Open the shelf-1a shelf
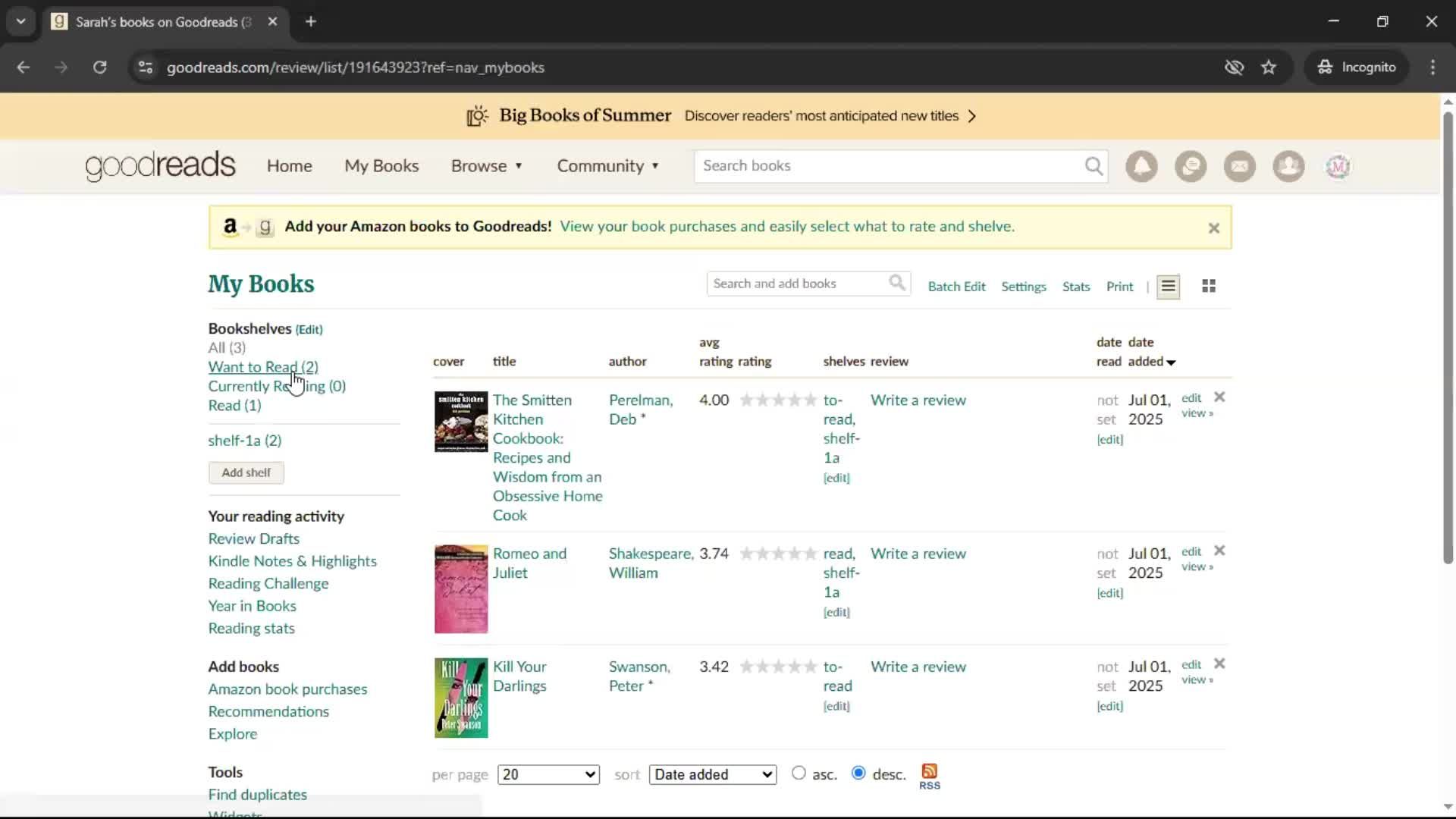Viewport: 1456px width, 819px height. click(245, 441)
